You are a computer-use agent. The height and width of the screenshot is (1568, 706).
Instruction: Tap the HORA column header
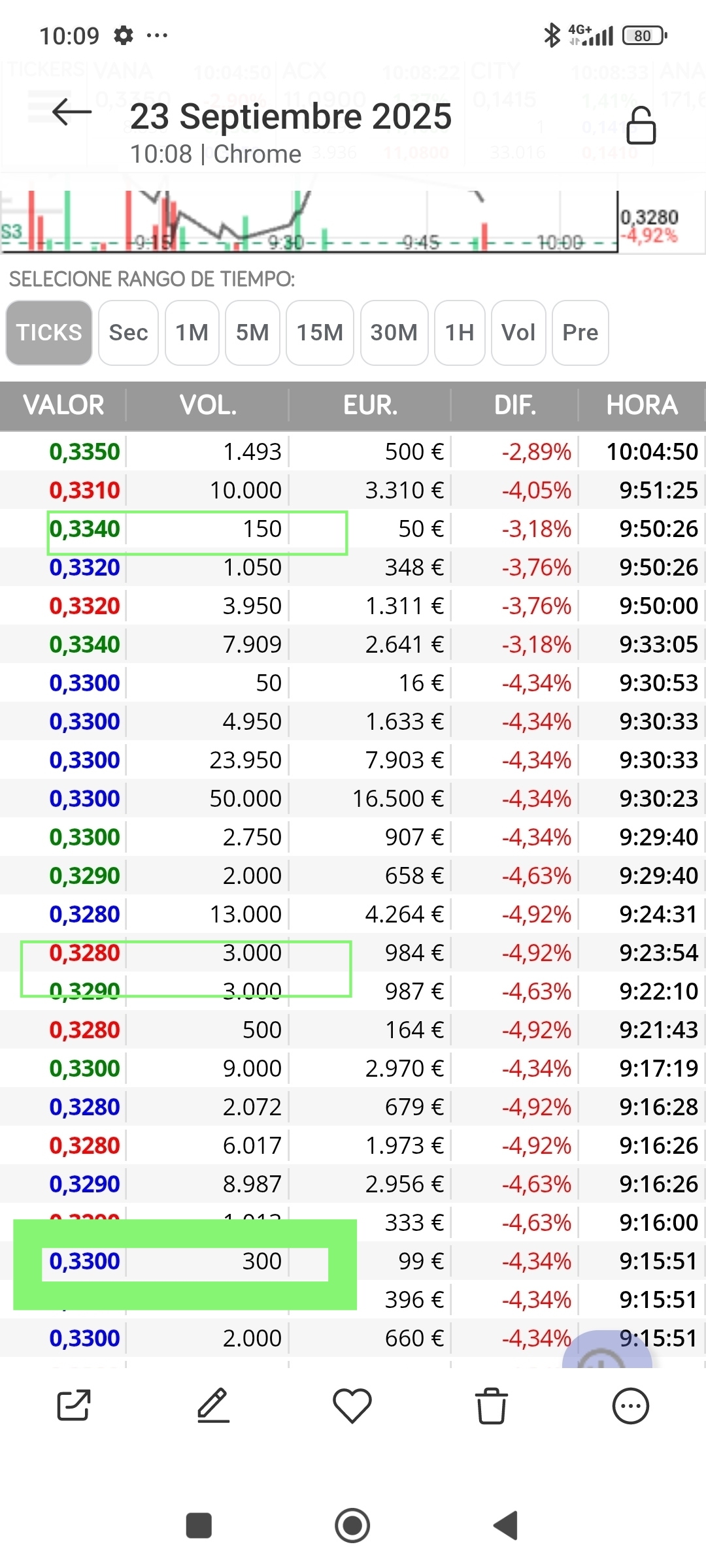(x=642, y=405)
